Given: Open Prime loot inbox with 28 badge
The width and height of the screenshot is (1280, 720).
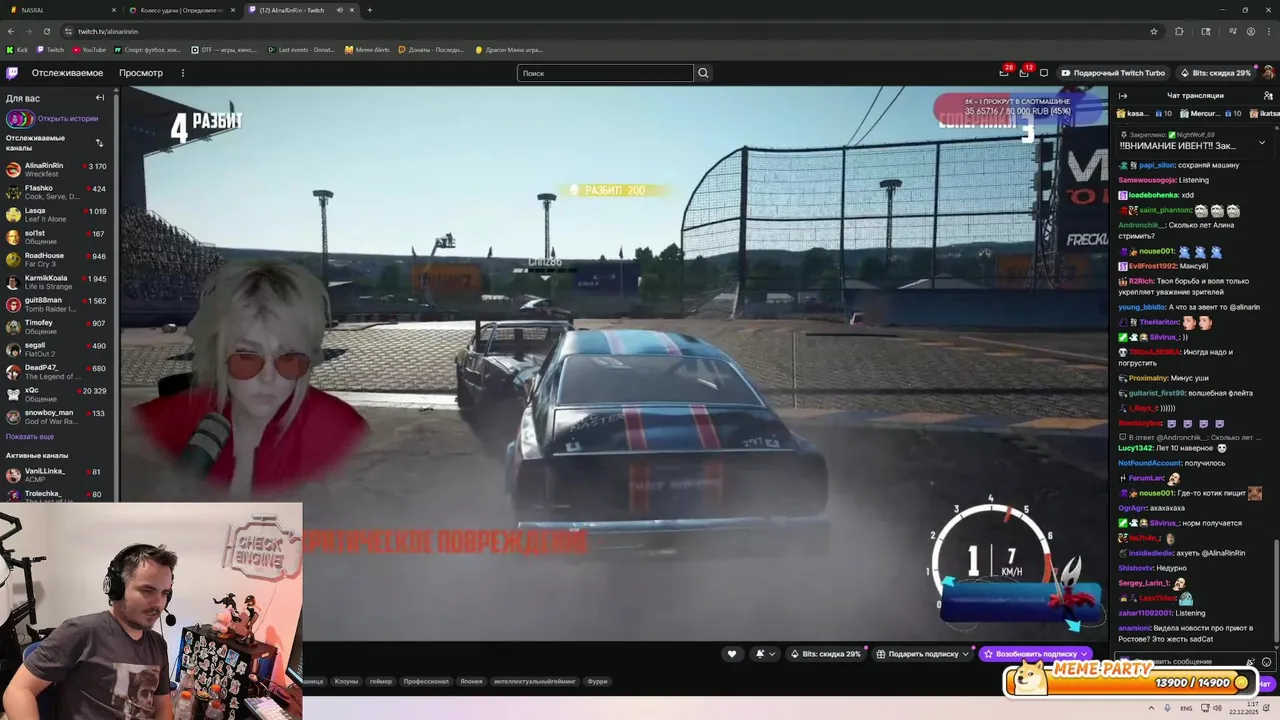Looking at the screenshot, I should point(1004,73).
